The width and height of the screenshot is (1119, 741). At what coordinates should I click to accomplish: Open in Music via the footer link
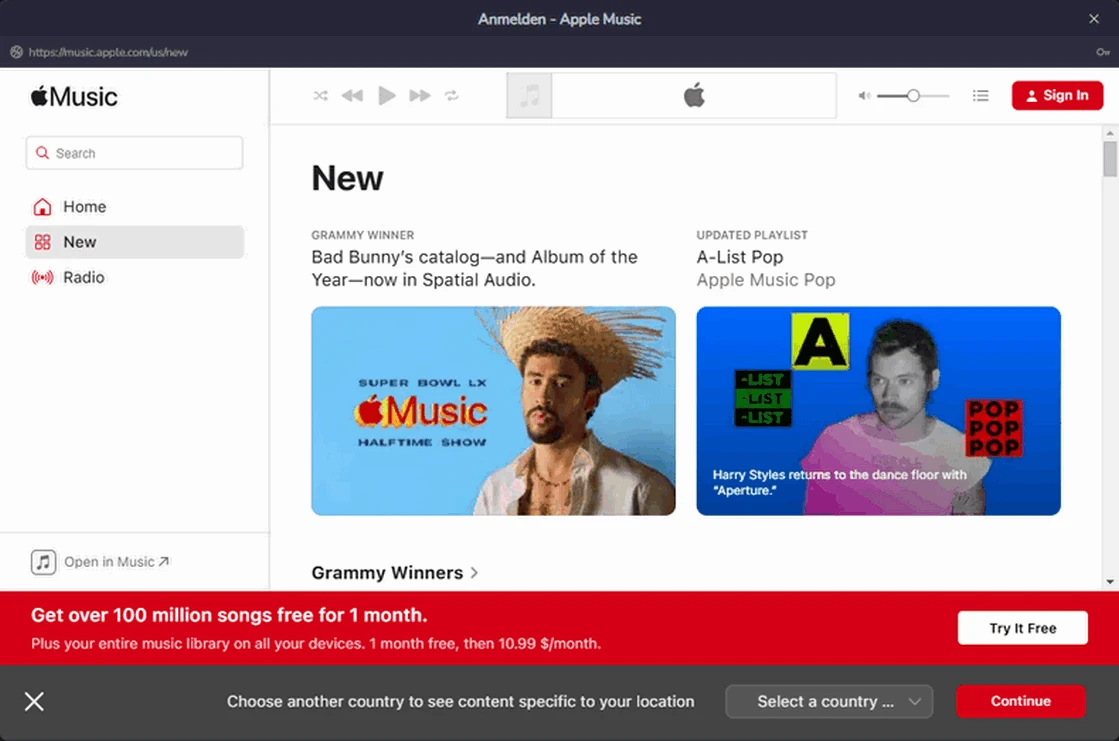(x=100, y=561)
